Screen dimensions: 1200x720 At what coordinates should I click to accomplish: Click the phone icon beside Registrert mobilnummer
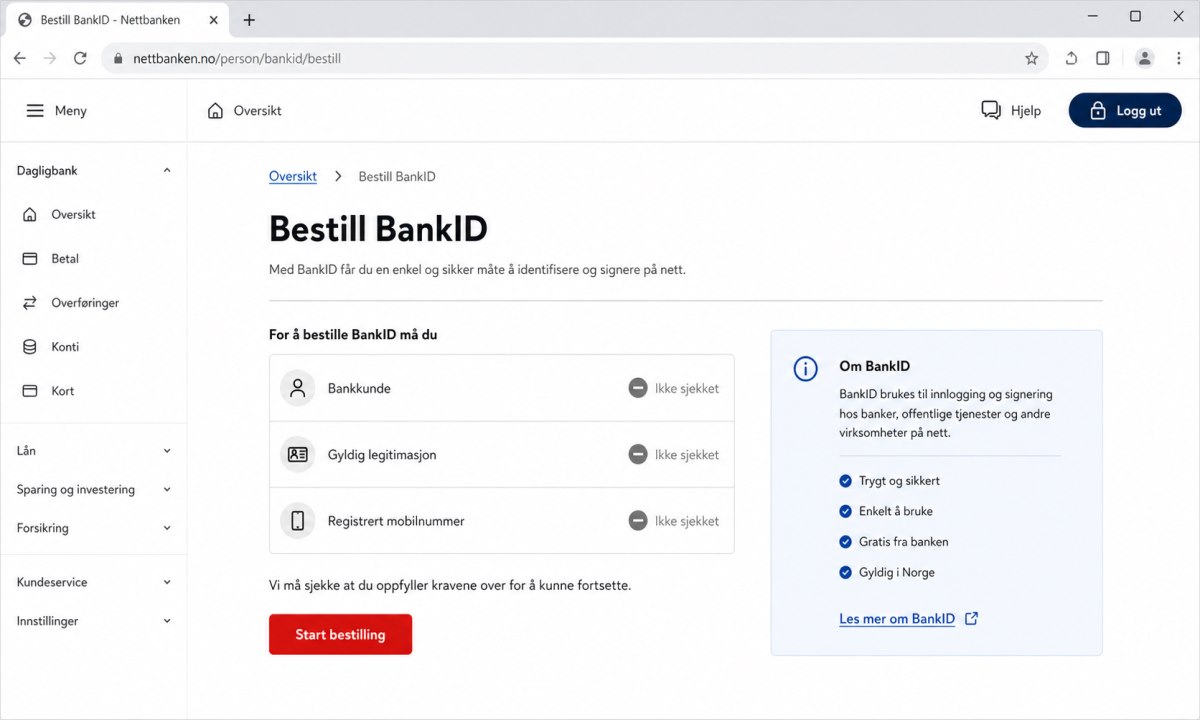tap(297, 521)
